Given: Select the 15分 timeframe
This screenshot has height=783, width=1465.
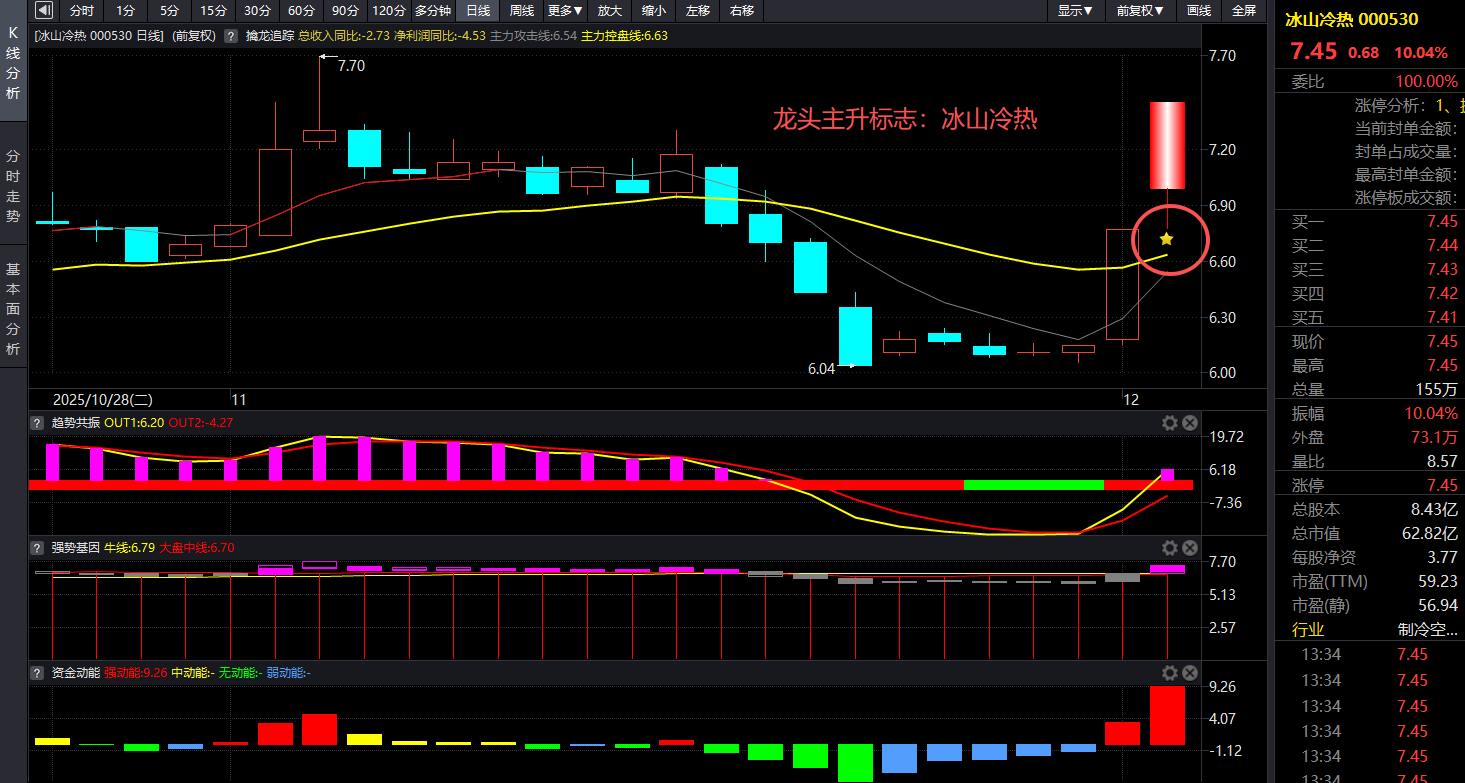Looking at the screenshot, I should (213, 11).
